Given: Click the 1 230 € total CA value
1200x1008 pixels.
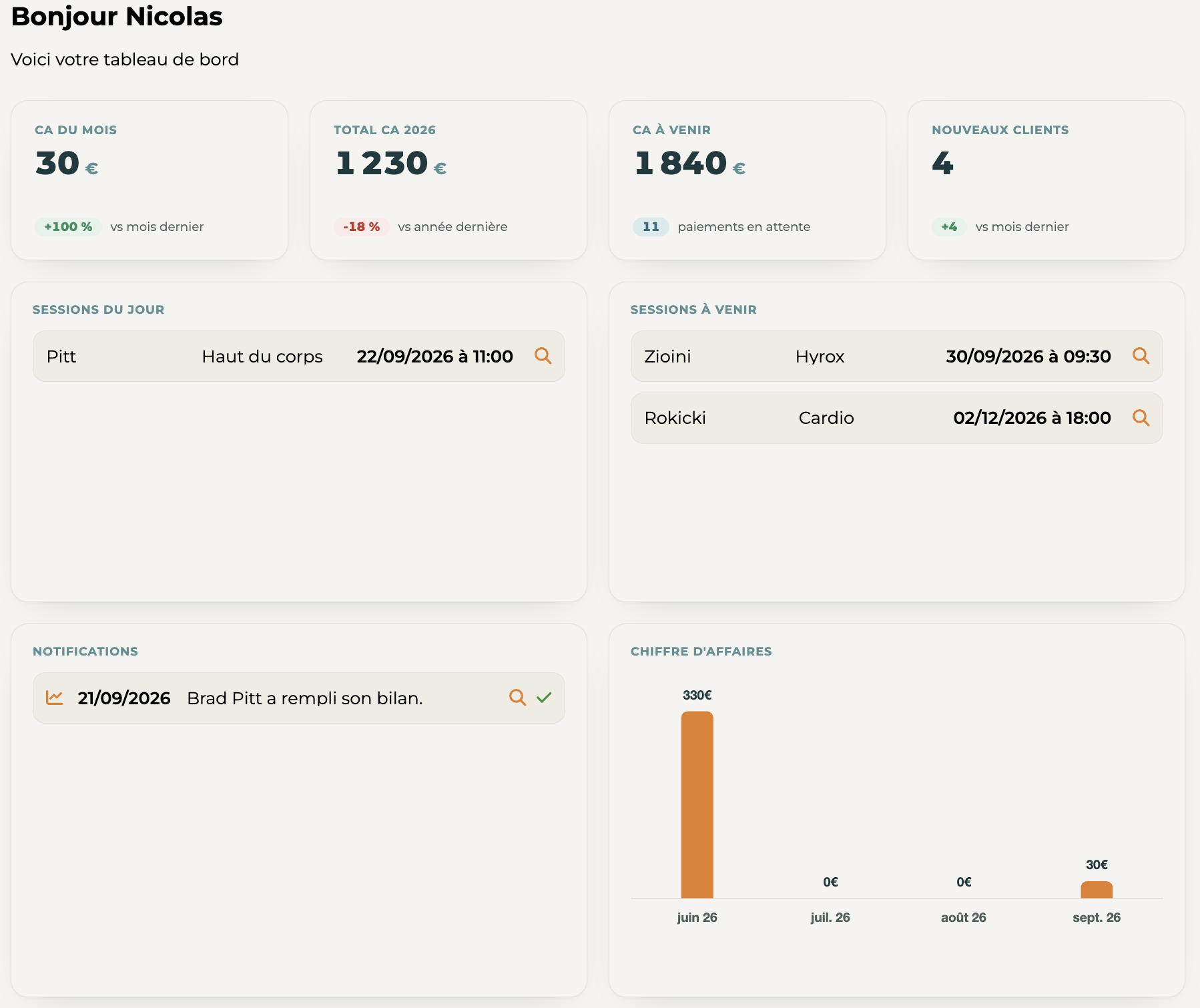Looking at the screenshot, I should (390, 164).
